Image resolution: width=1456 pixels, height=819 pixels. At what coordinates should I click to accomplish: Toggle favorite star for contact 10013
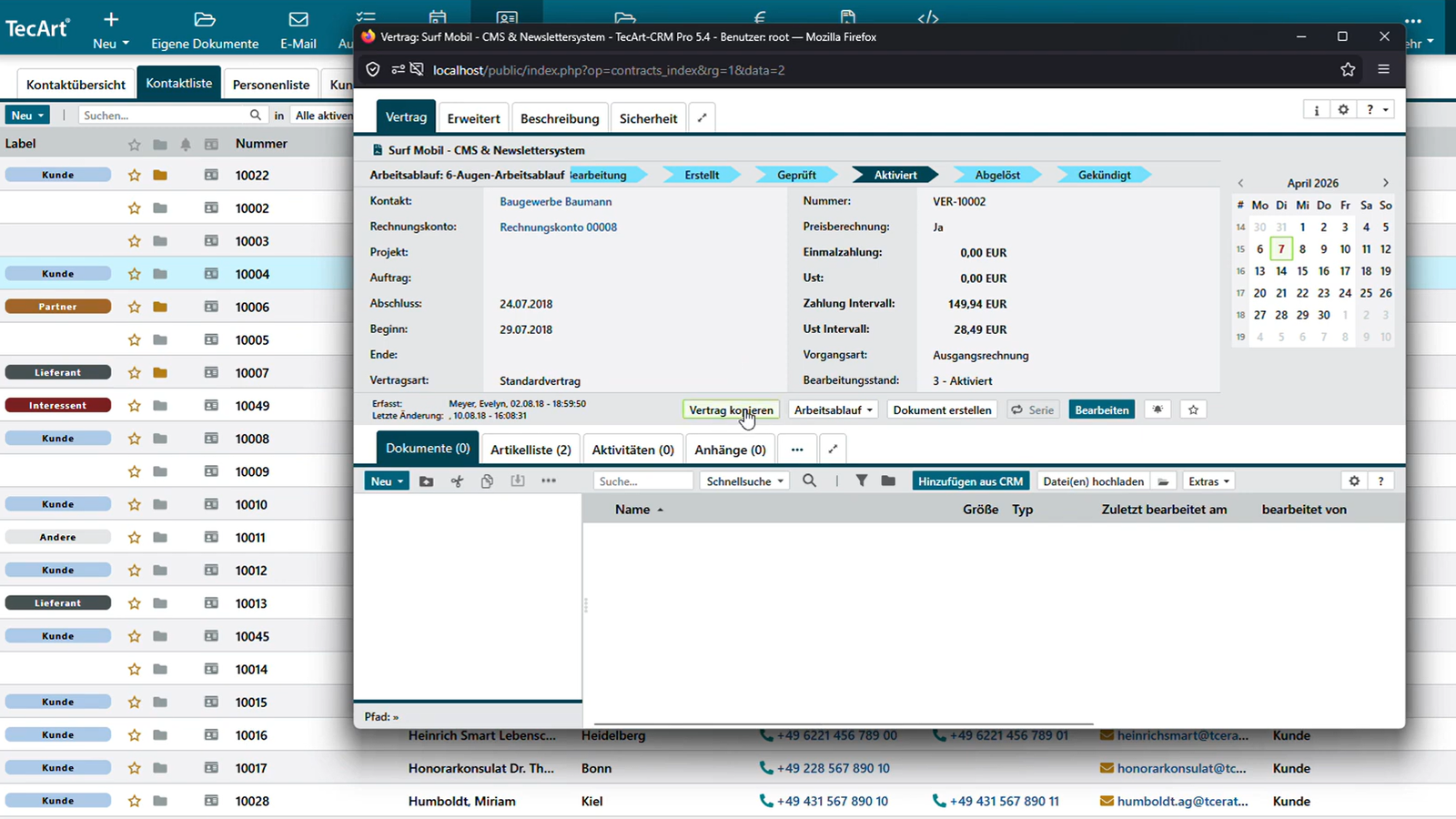point(135,603)
